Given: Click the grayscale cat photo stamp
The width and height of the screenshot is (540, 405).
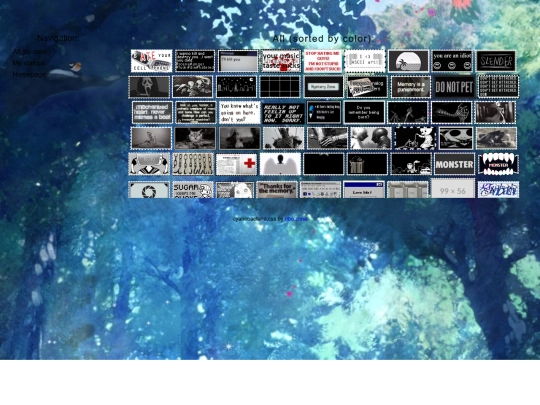Looking at the screenshot, I should (195, 138).
